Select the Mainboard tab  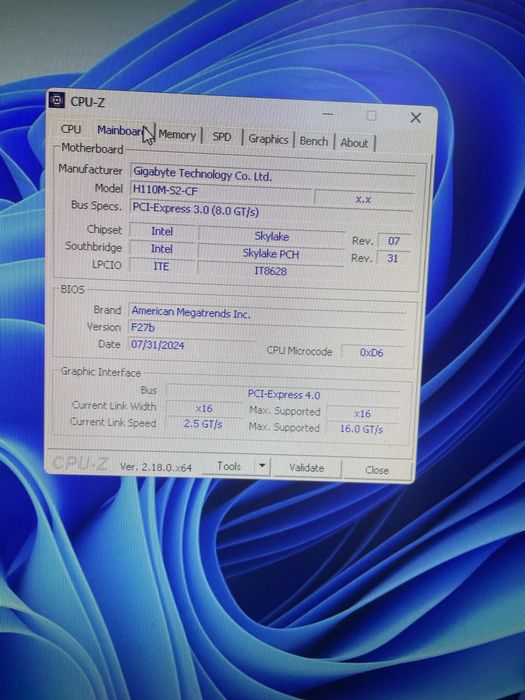[121, 130]
